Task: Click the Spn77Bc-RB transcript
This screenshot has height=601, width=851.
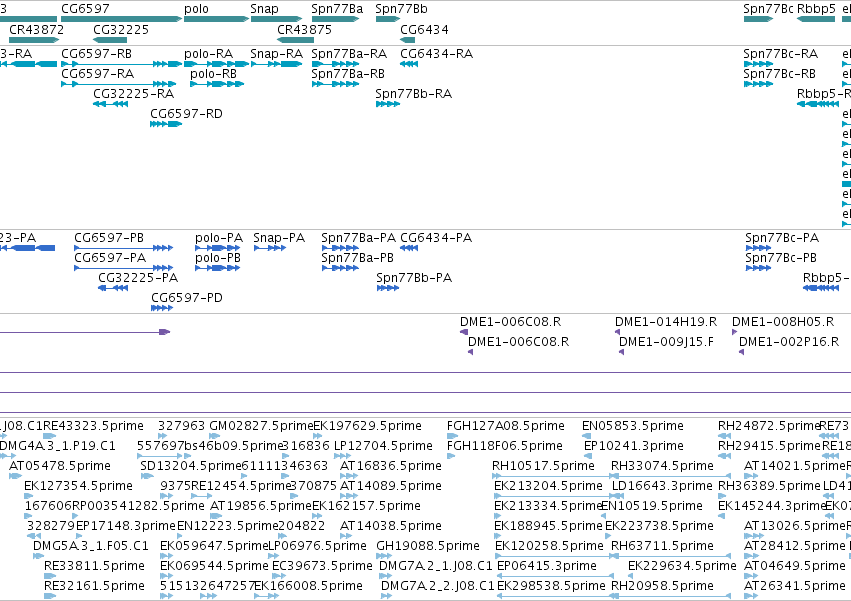Action: [x=758, y=84]
